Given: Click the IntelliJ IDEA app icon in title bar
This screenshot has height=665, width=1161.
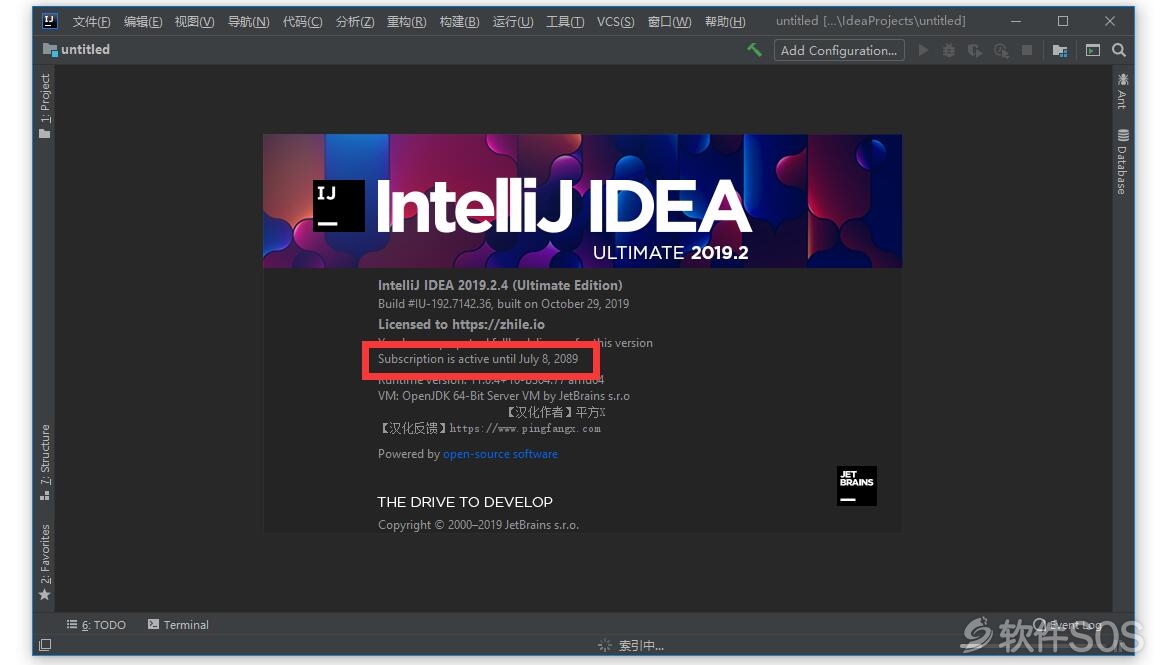Looking at the screenshot, I should (x=50, y=21).
